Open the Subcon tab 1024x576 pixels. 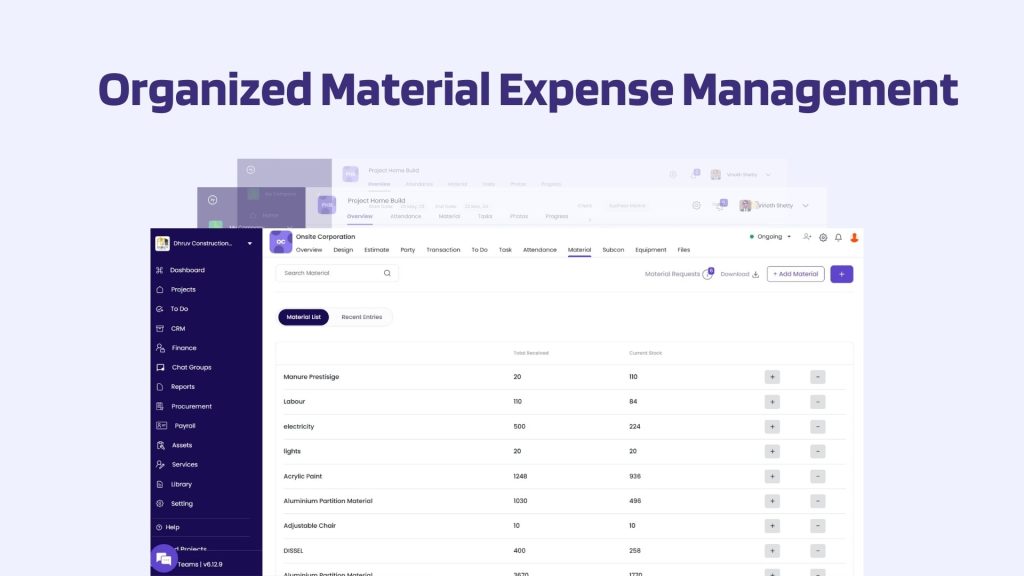pos(613,250)
